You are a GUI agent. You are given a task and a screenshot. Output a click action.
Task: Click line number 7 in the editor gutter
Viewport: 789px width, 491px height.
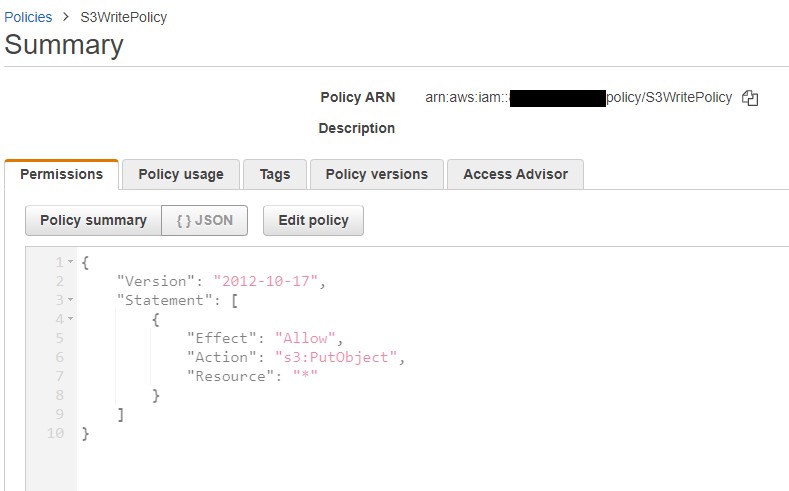(60, 376)
